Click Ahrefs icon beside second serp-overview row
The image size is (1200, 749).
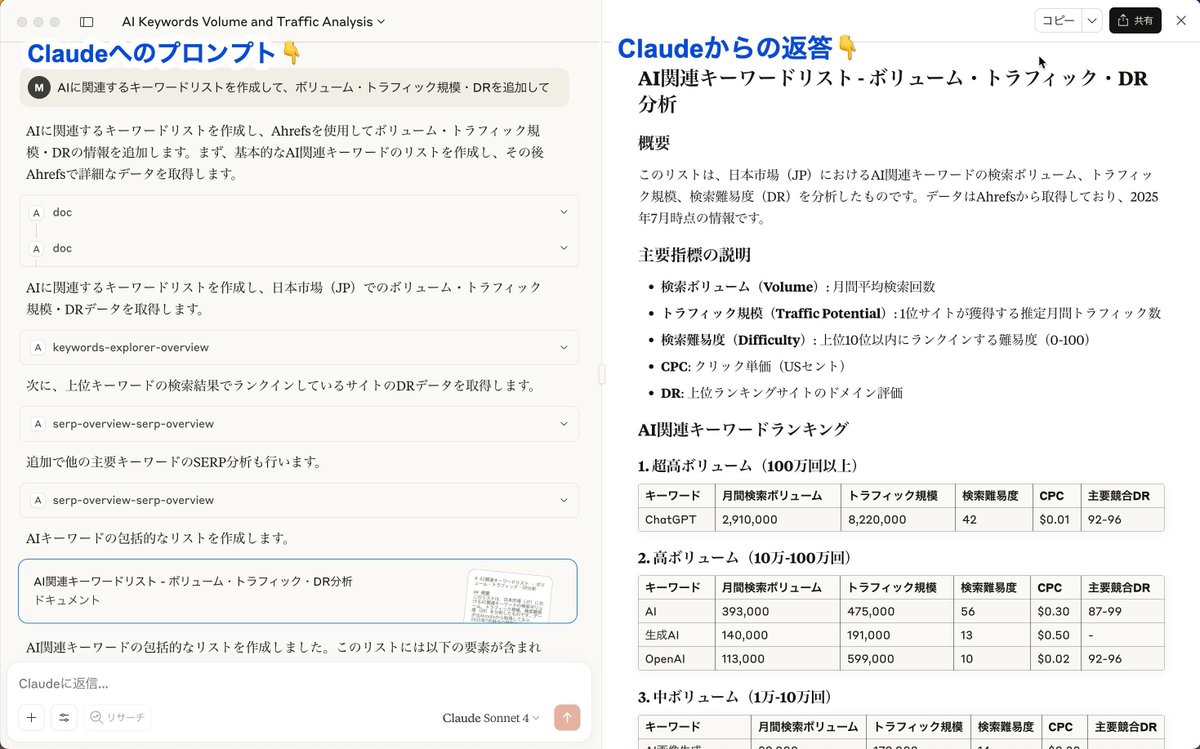37,500
